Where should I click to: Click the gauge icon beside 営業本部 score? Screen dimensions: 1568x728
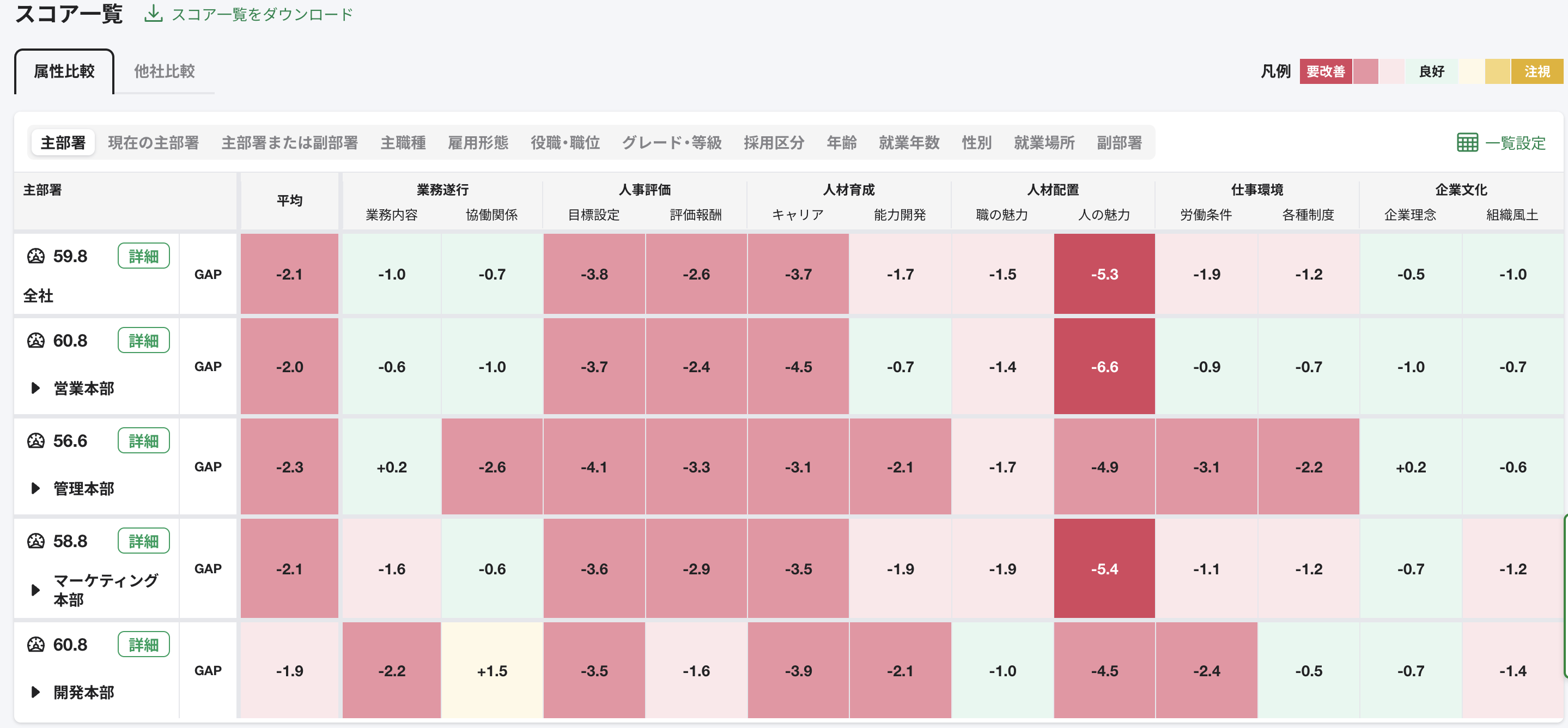(x=36, y=340)
